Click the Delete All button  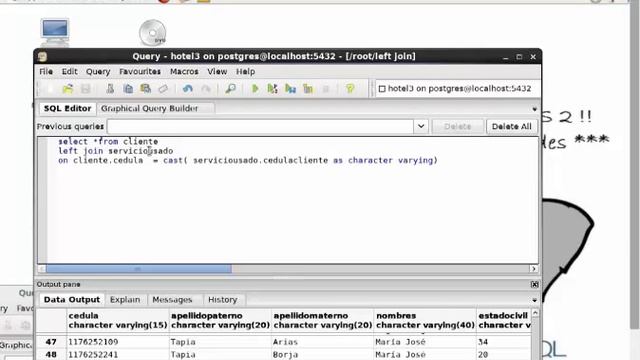coord(511,127)
